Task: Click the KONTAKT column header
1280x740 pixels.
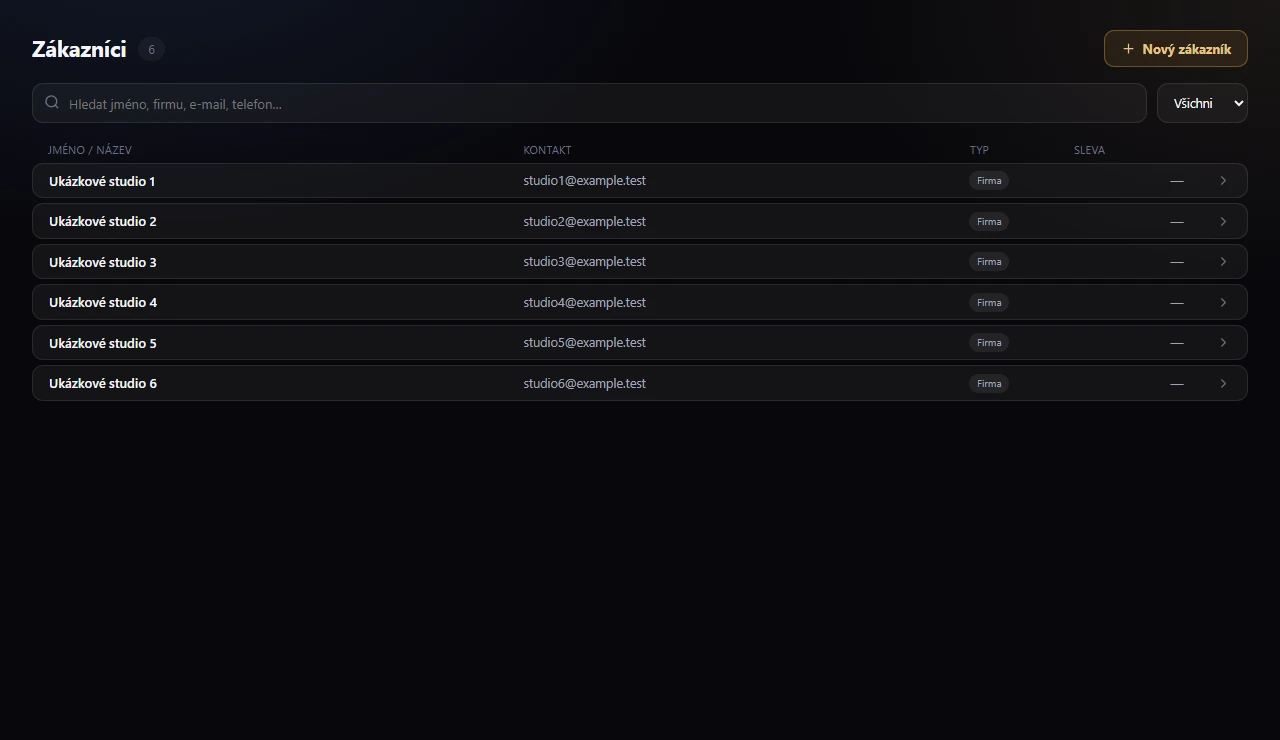Action: [547, 150]
